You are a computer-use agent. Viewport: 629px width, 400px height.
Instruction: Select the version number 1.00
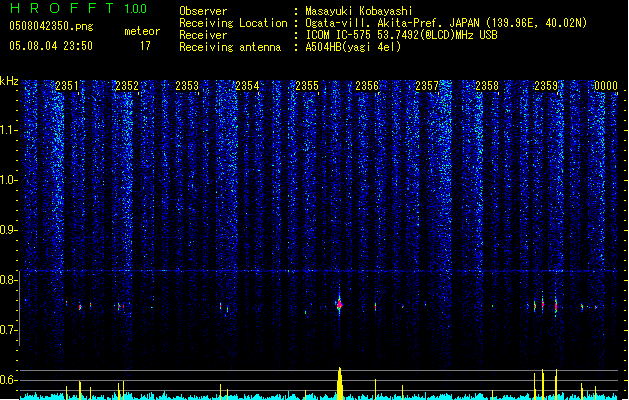coord(135,8)
